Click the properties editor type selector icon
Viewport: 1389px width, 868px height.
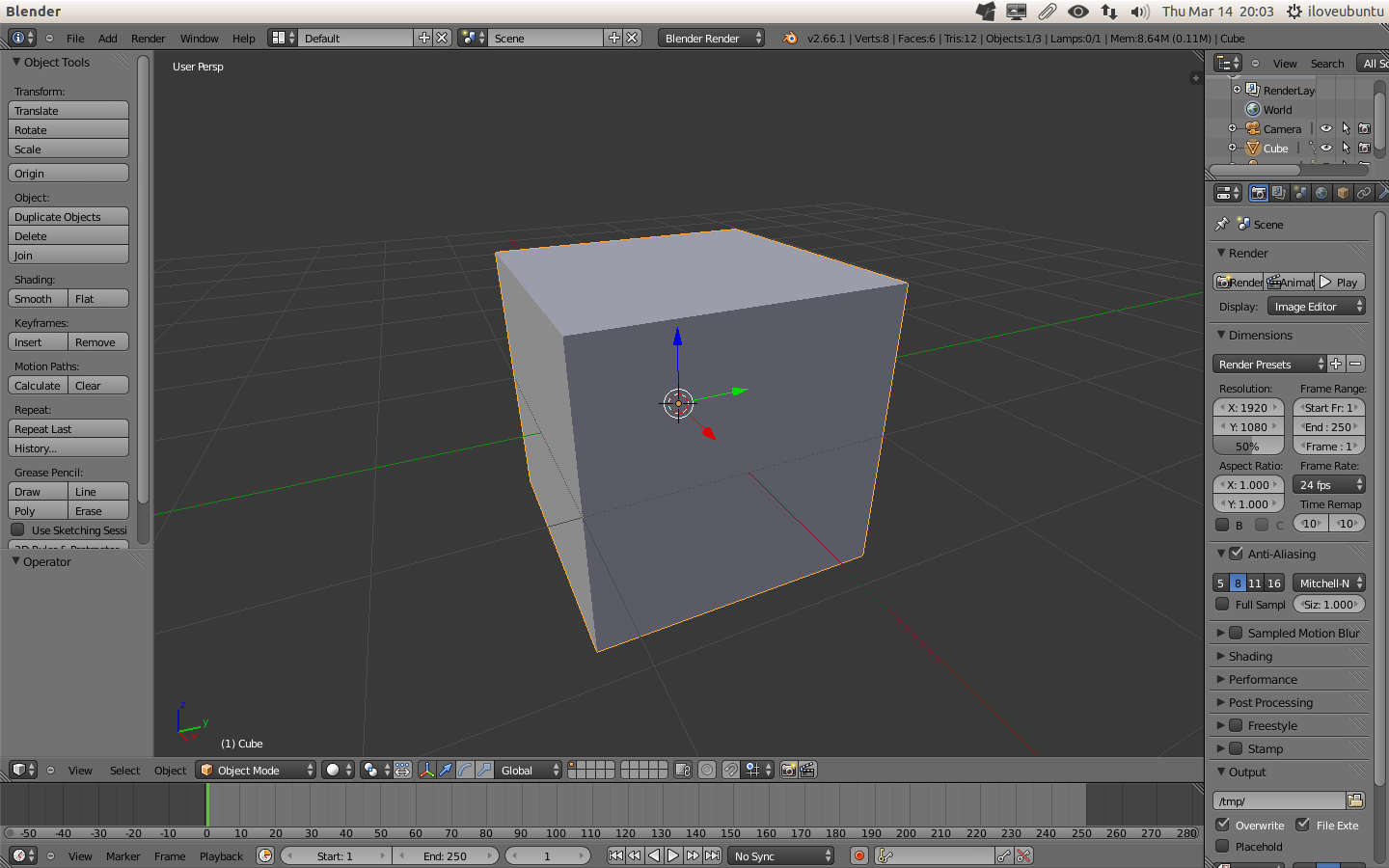click(x=1228, y=193)
